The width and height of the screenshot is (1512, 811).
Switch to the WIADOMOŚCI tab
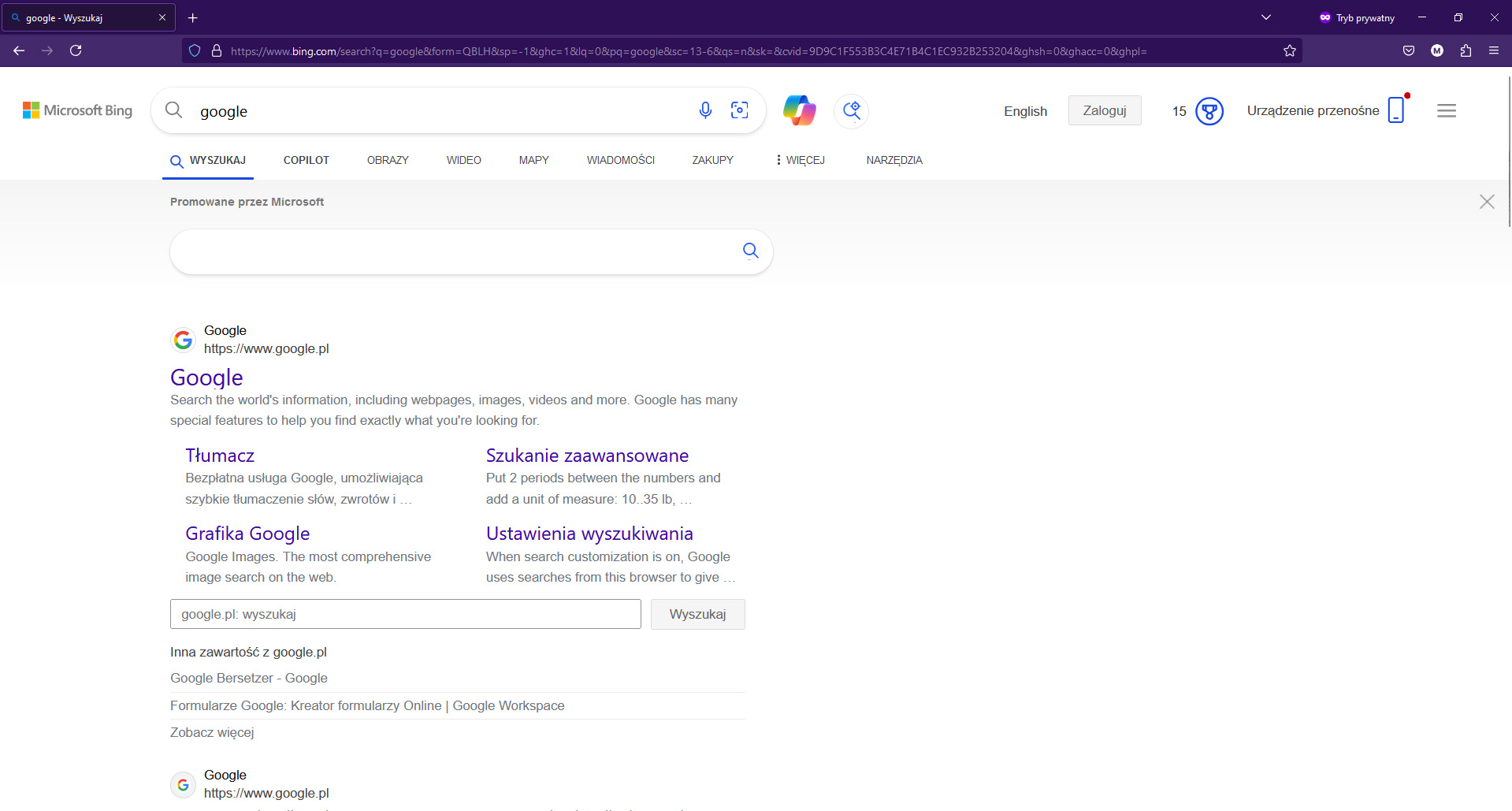click(621, 160)
